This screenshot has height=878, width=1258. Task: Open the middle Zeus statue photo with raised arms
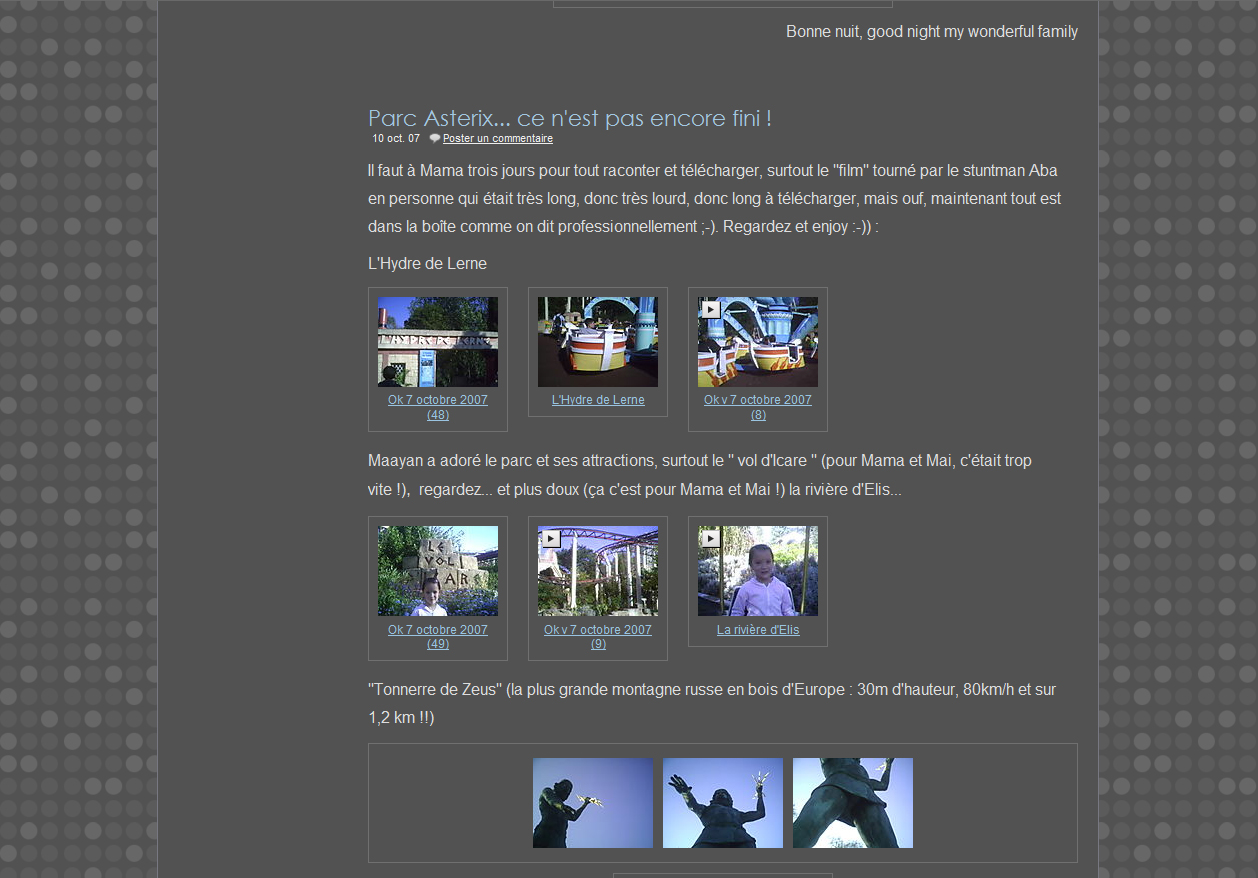pyautogui.click(x=722, y=803)
